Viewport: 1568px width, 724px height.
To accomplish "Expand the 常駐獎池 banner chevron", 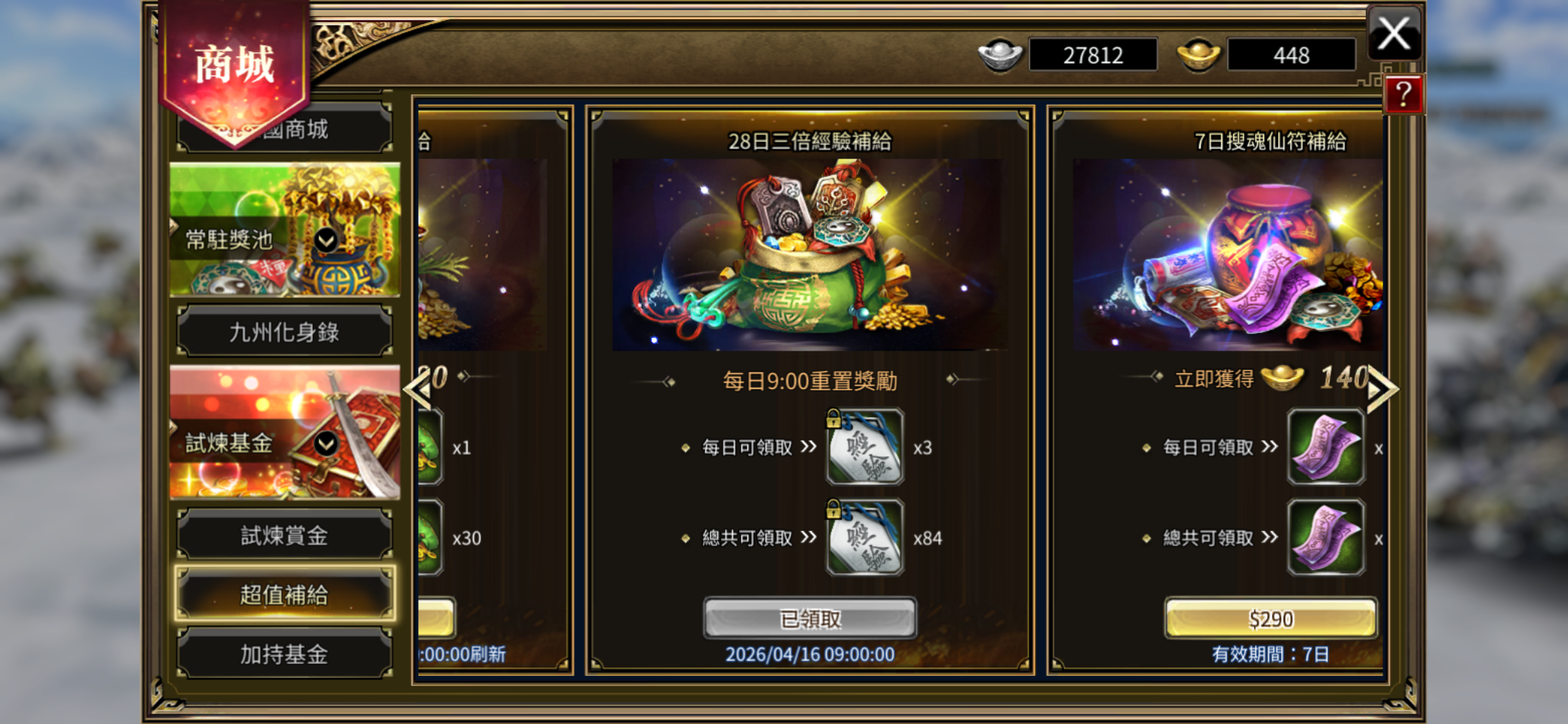I will point(326,241).
